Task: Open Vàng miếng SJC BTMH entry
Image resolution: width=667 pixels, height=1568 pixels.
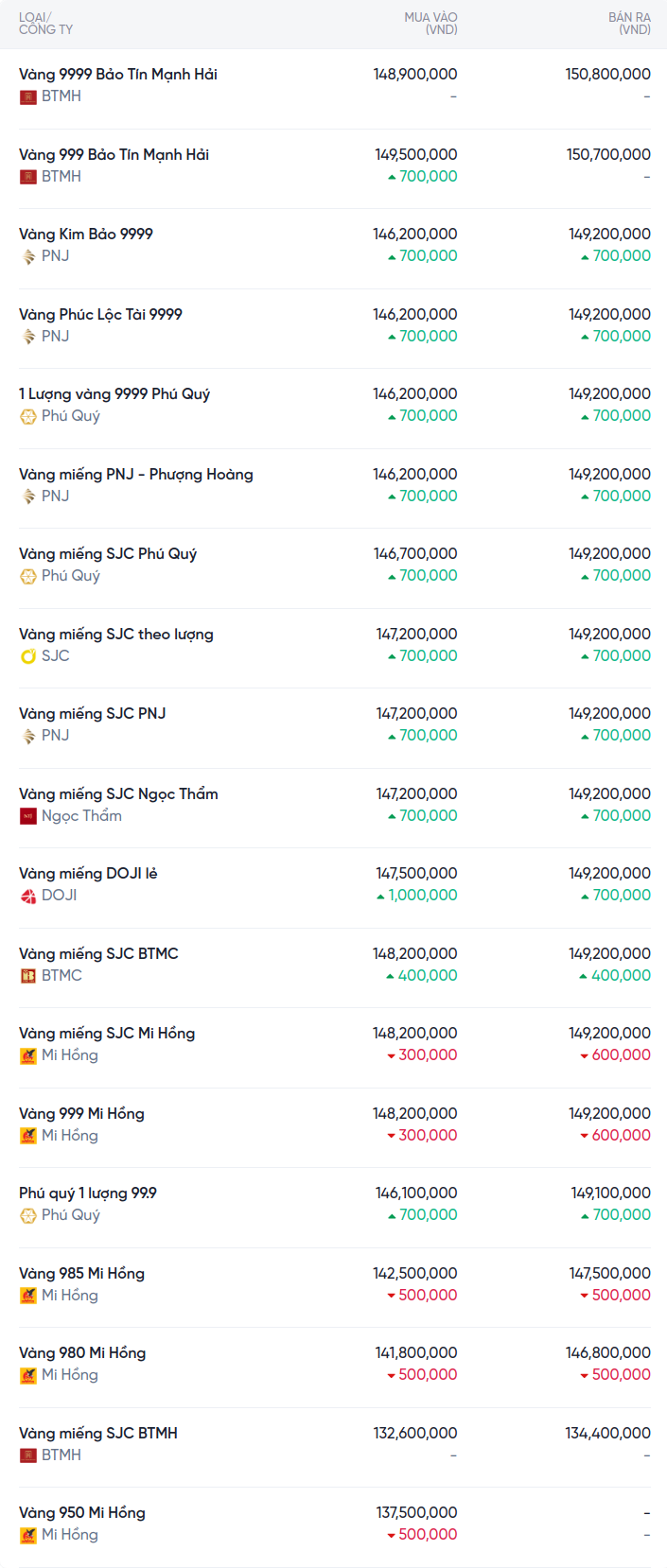Action: [x=98, y=1434]
